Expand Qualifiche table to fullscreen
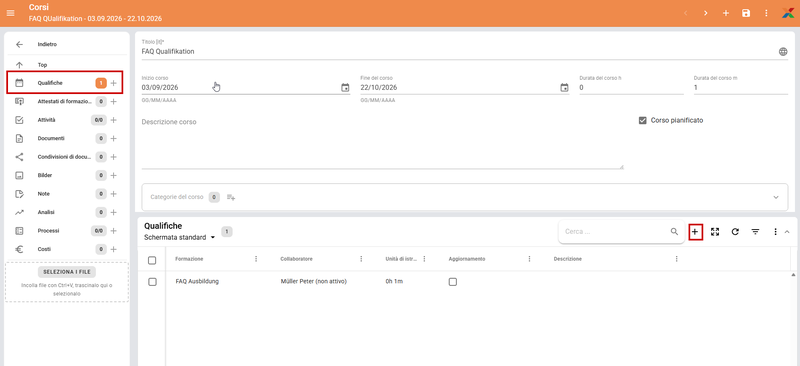800x366 pixels. 715,232
